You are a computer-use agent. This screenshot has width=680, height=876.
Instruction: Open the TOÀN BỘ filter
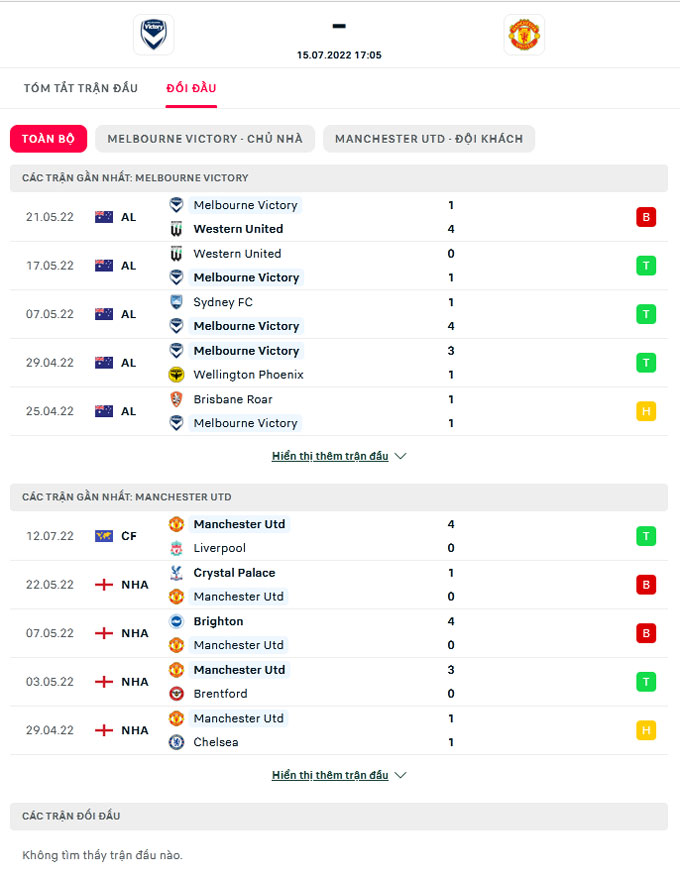click(x=48, y=139)
